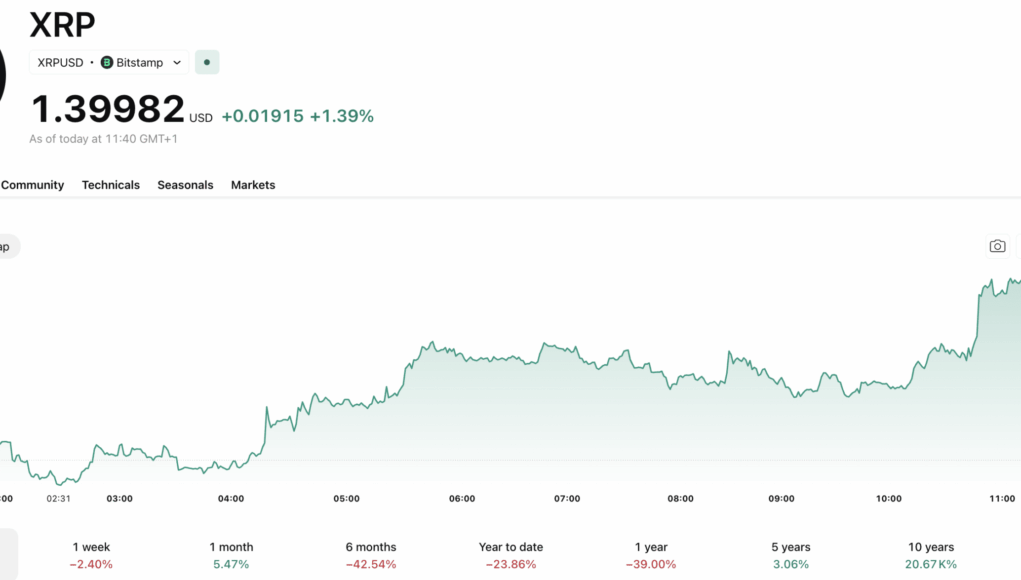1021x580 pixels.
Task: Click the Bitstamp exchange logo icon
Action: [107, 62]
